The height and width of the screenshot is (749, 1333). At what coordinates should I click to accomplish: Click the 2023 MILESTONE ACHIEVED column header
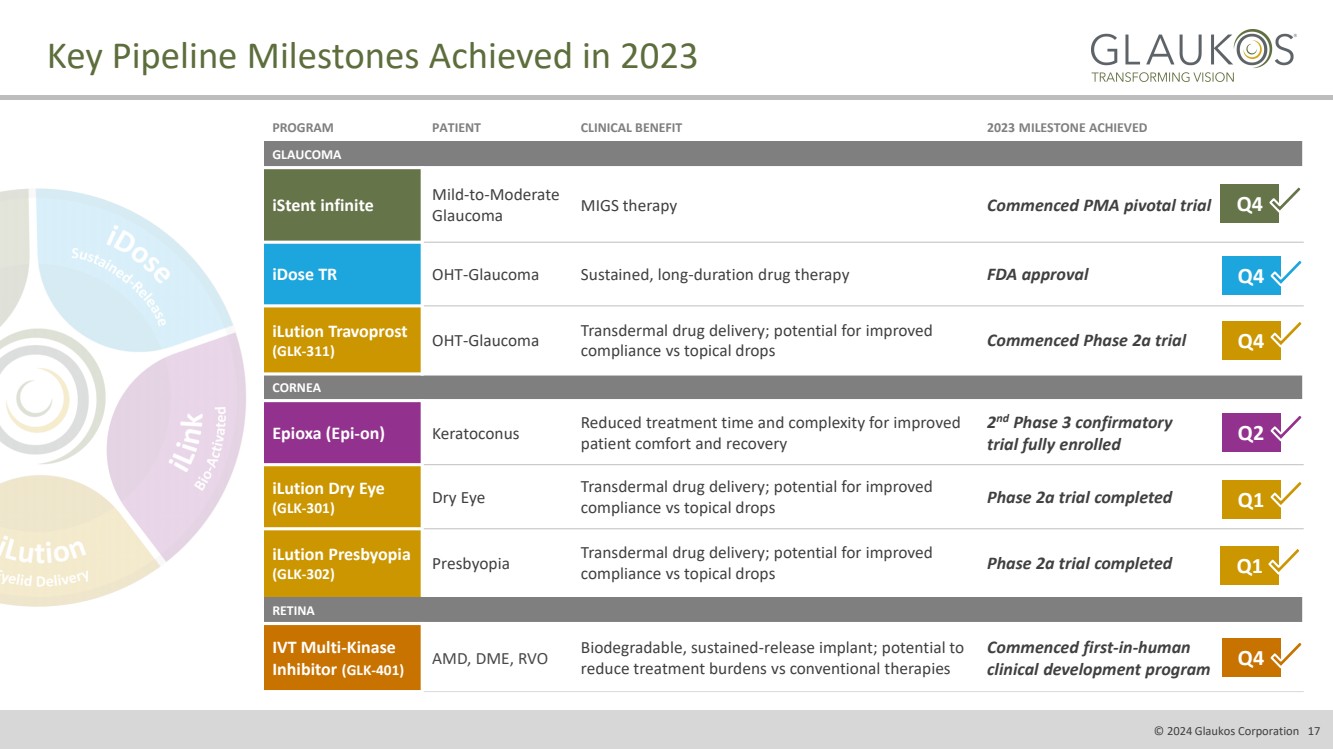coord(1066,128)
